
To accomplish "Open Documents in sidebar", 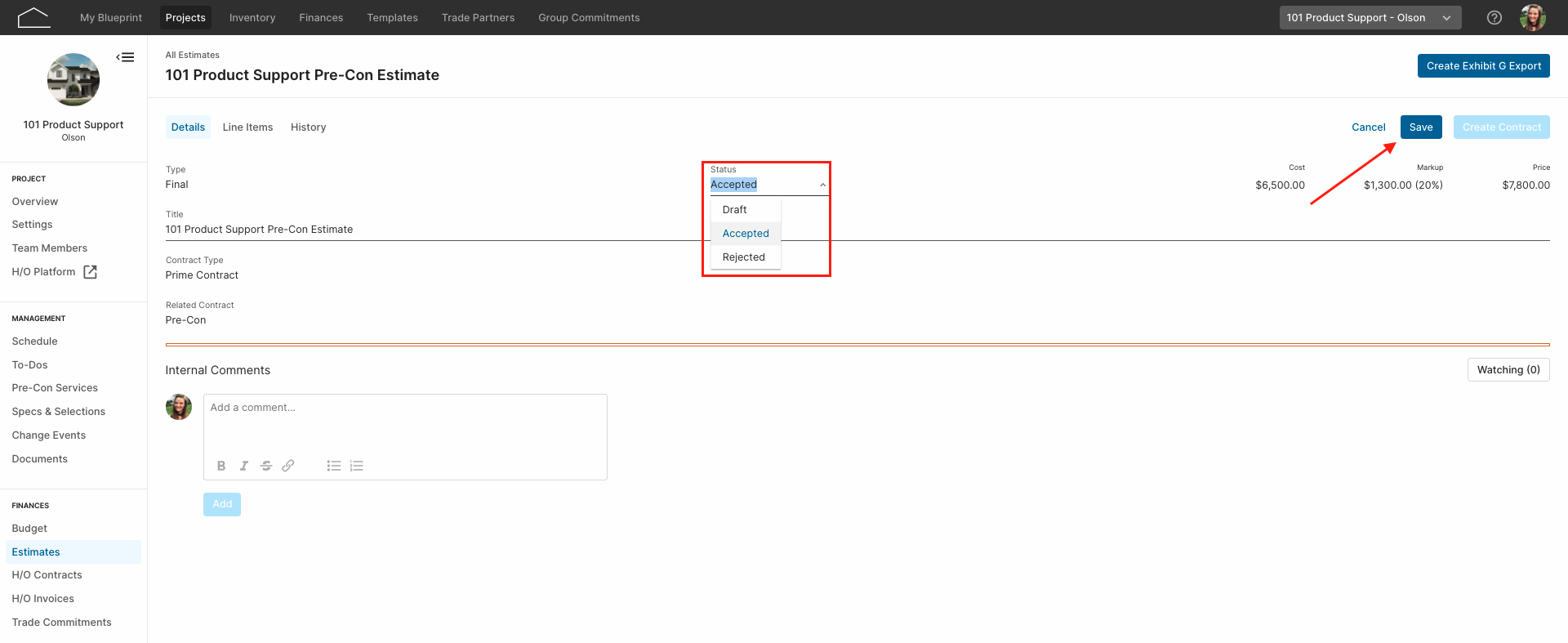I will pyautogui.click(x=40, y=459).
